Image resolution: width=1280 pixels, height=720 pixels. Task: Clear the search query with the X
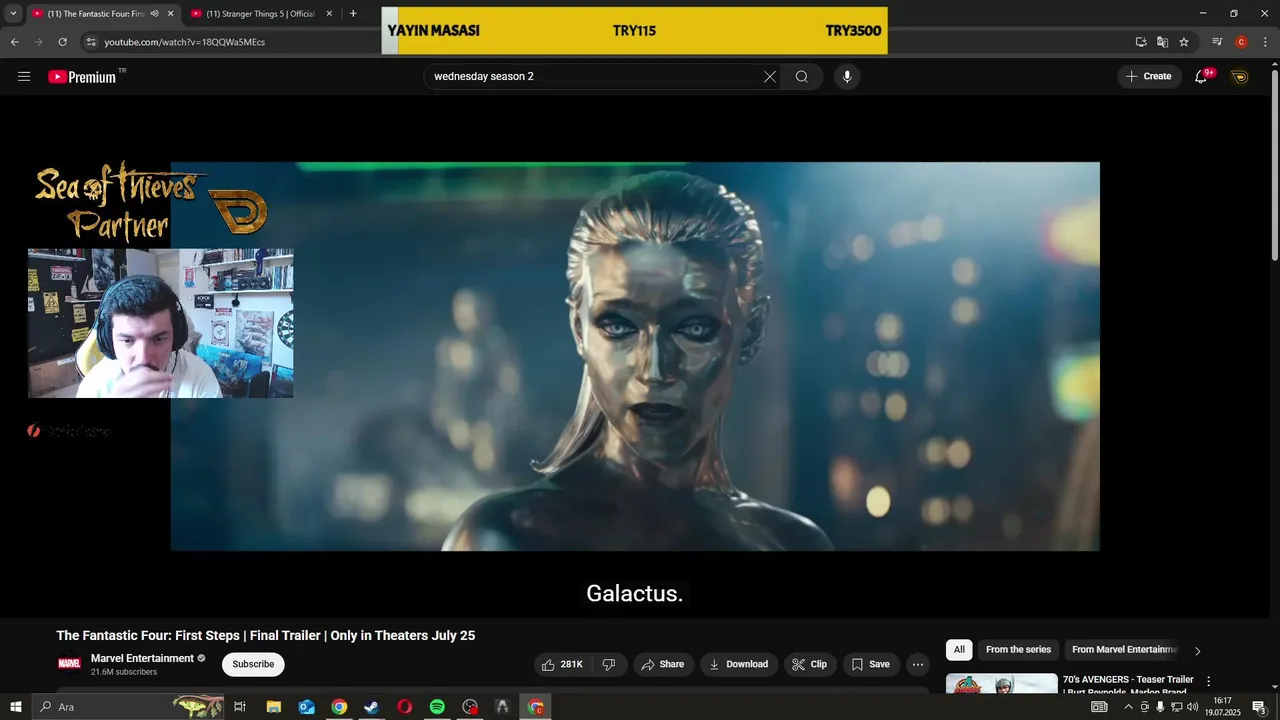click(770, 77)
